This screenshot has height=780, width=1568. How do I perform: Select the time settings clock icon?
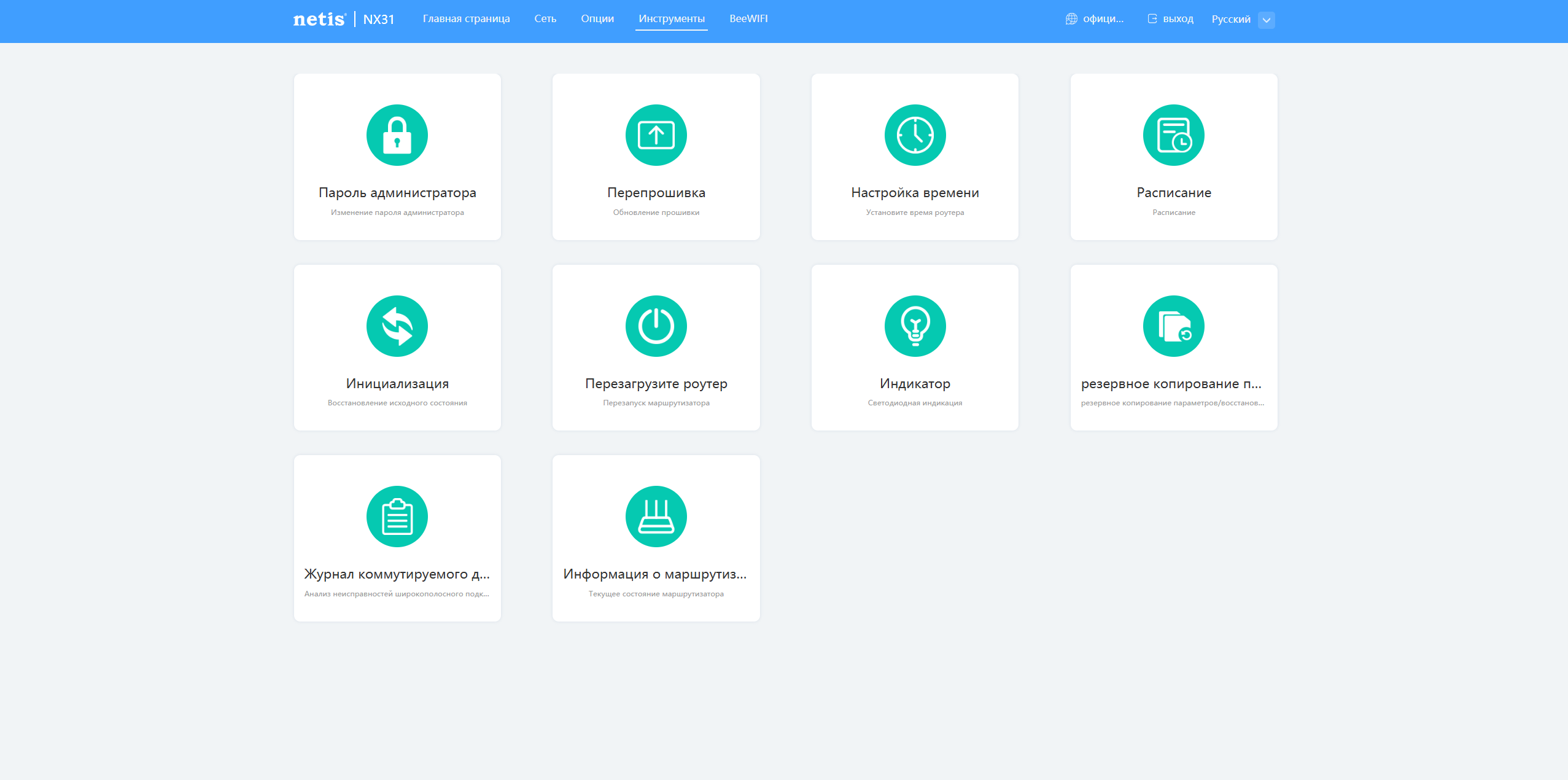point(915,135)
